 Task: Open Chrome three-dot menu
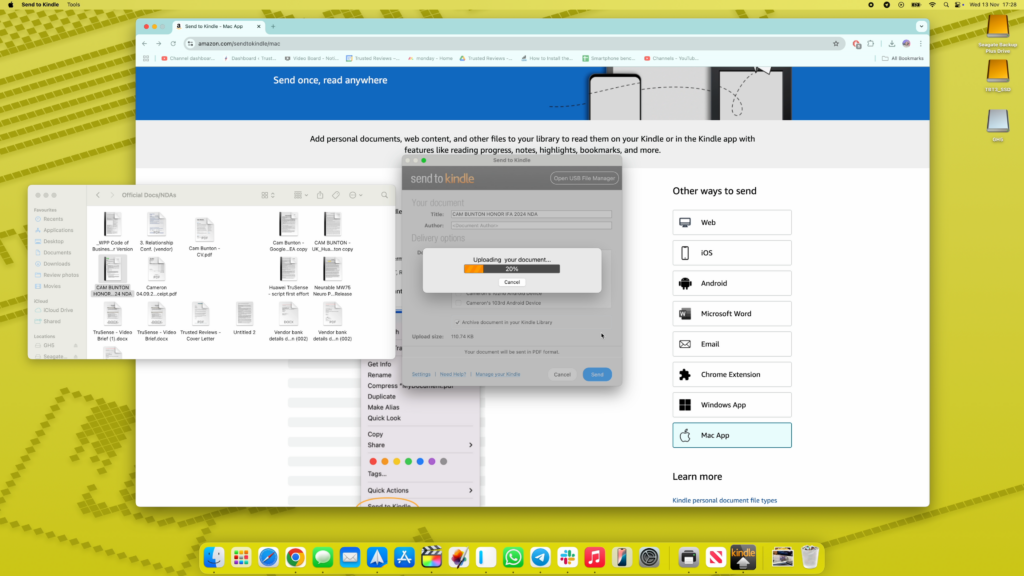coord(921,44)
